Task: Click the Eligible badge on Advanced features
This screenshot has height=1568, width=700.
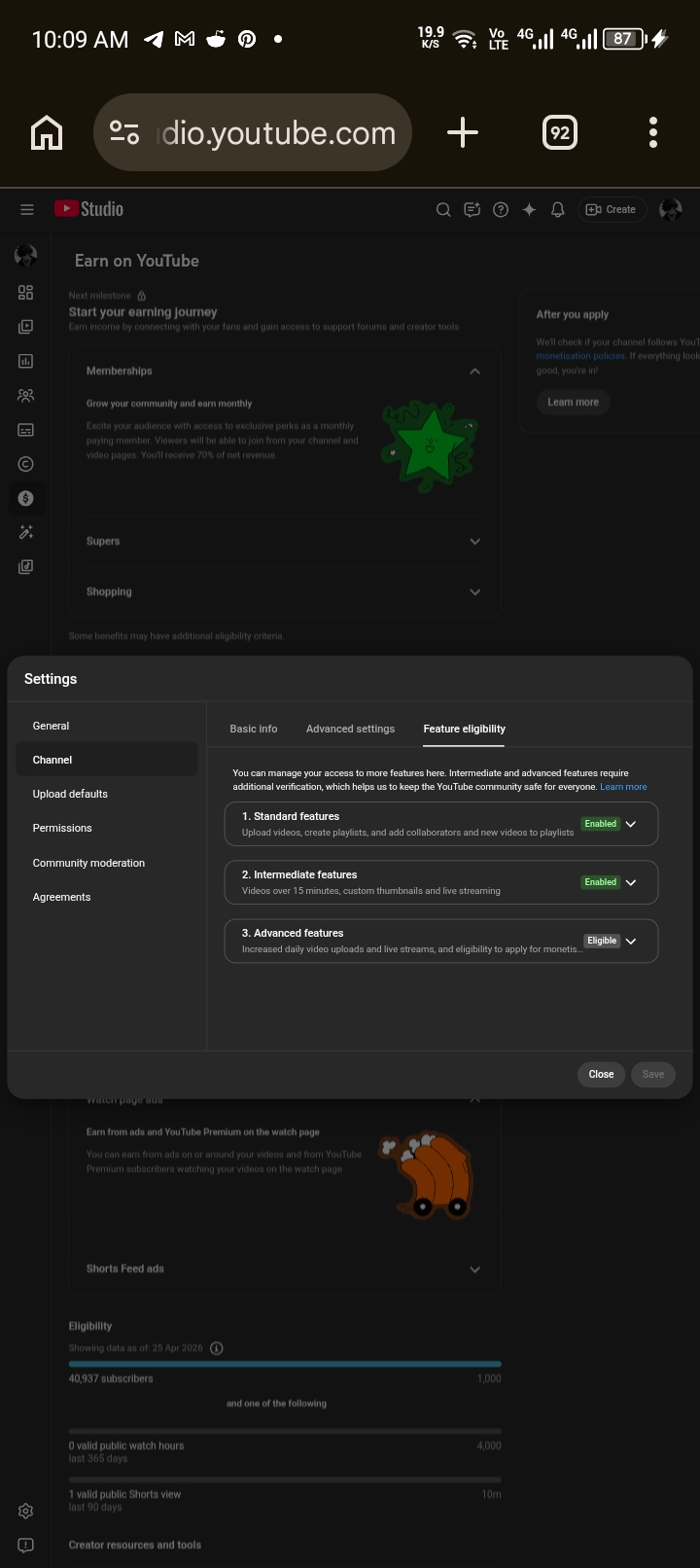Action: click(x=602, y=941)
